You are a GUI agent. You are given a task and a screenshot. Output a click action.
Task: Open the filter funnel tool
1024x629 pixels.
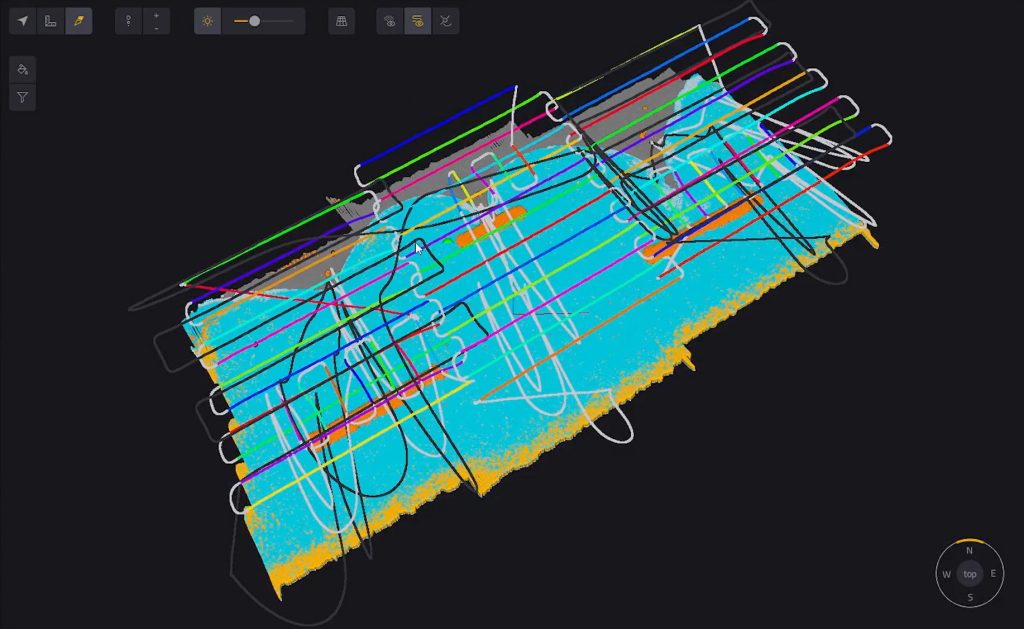[x=22, y=97]
